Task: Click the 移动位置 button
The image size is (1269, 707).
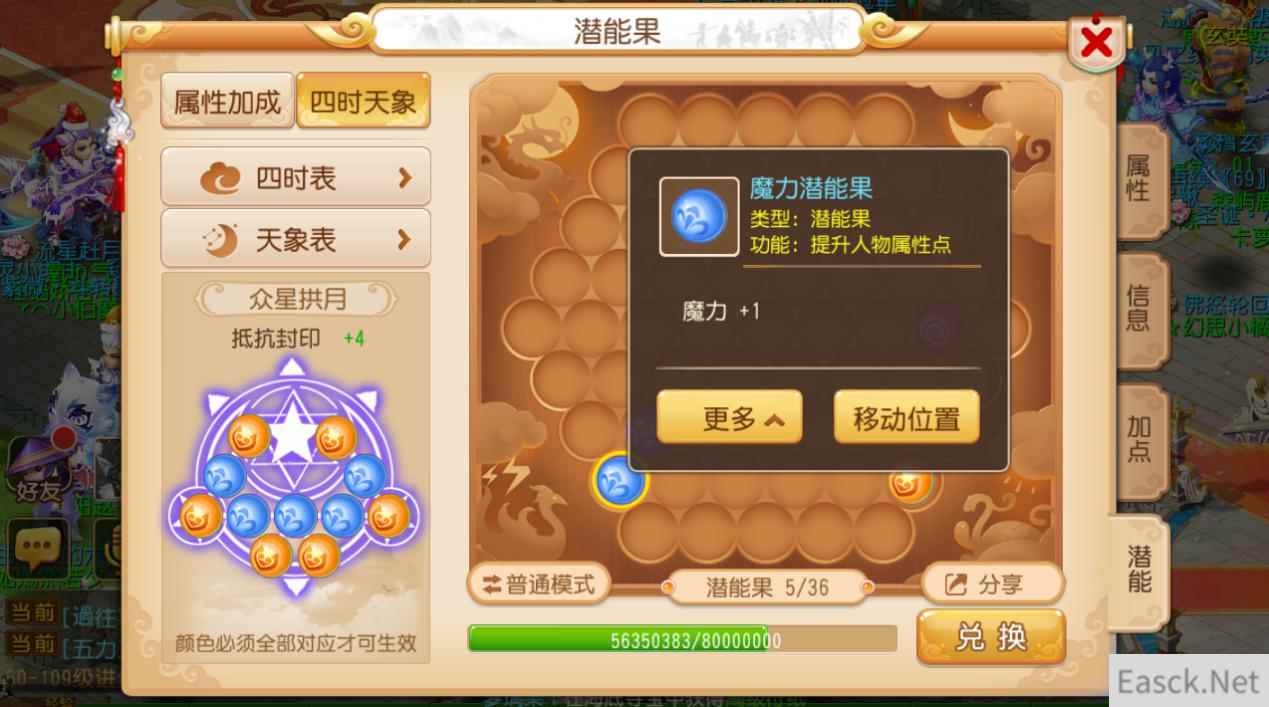Action: click(907, 418)
